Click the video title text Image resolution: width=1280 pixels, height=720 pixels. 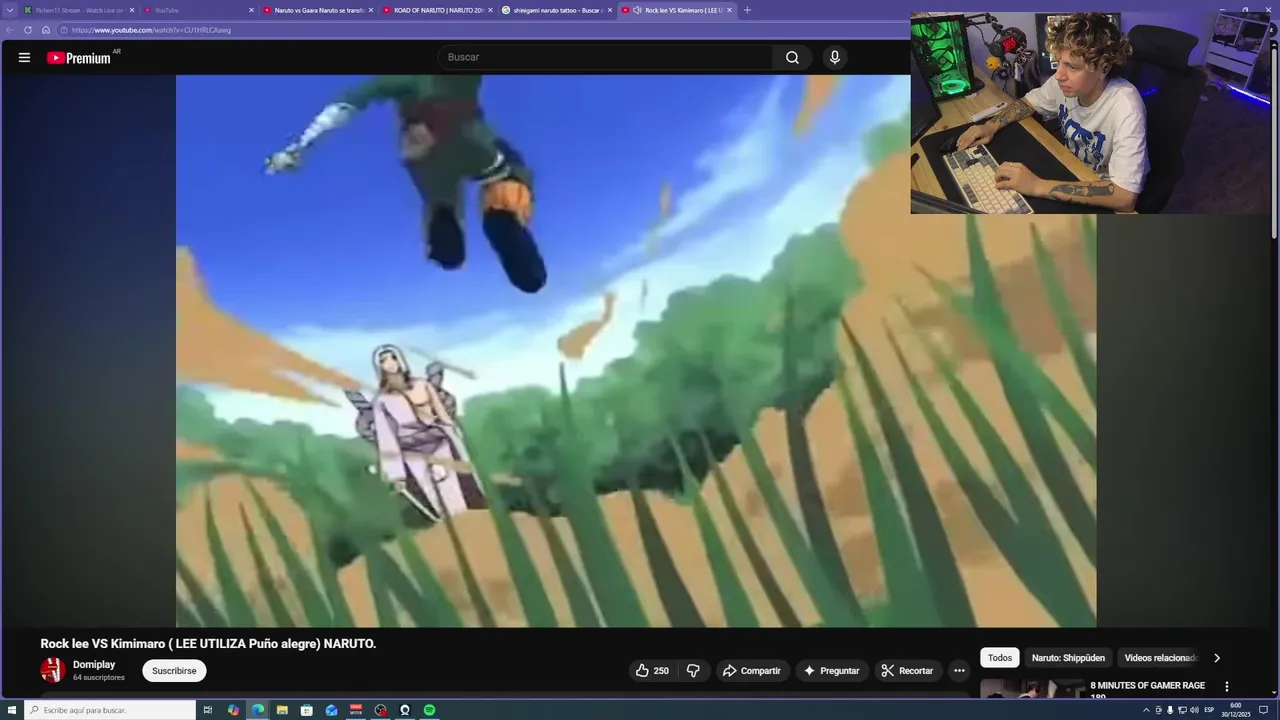tap(208, 644)
